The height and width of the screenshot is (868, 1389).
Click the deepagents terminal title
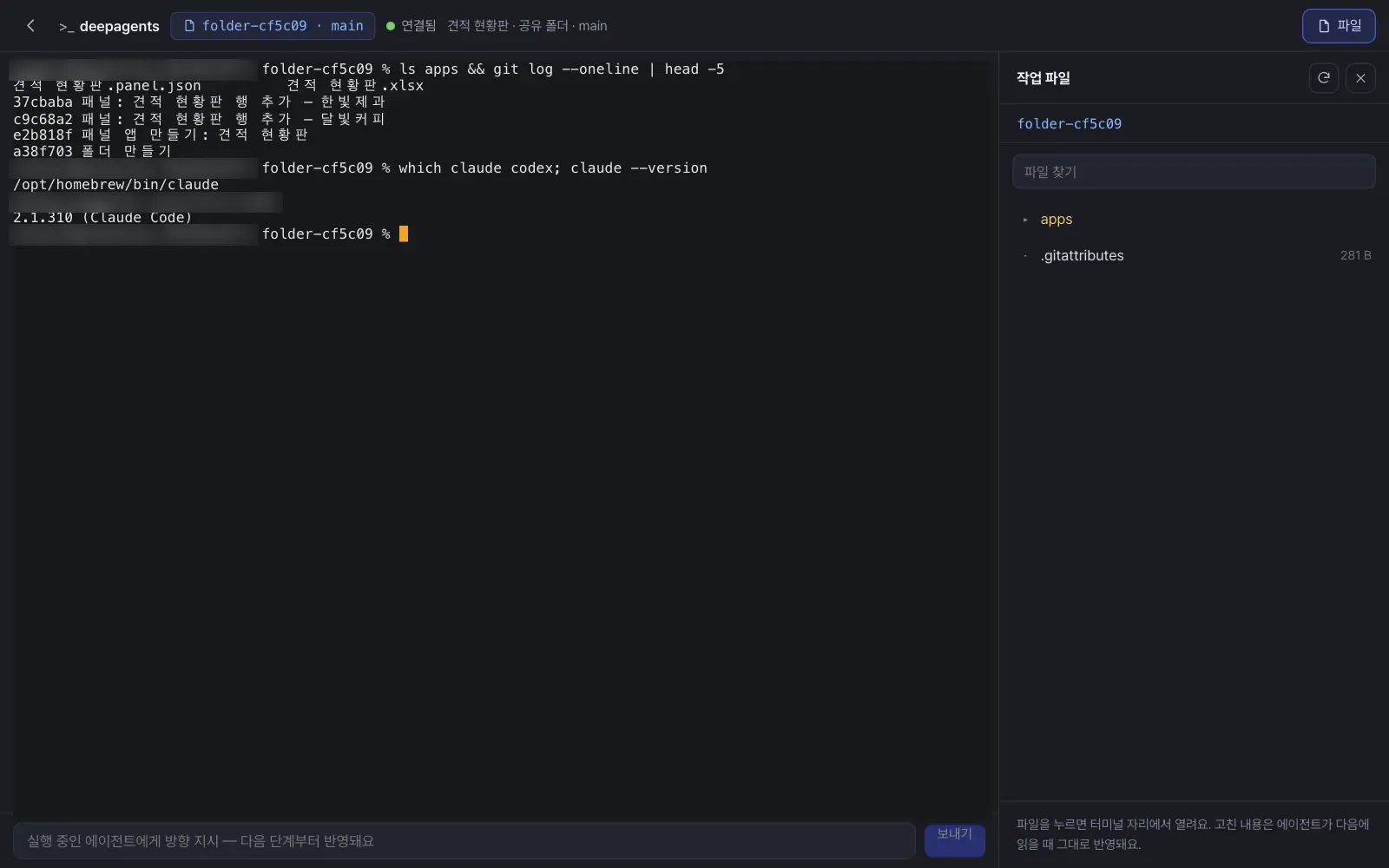(109, 26)
